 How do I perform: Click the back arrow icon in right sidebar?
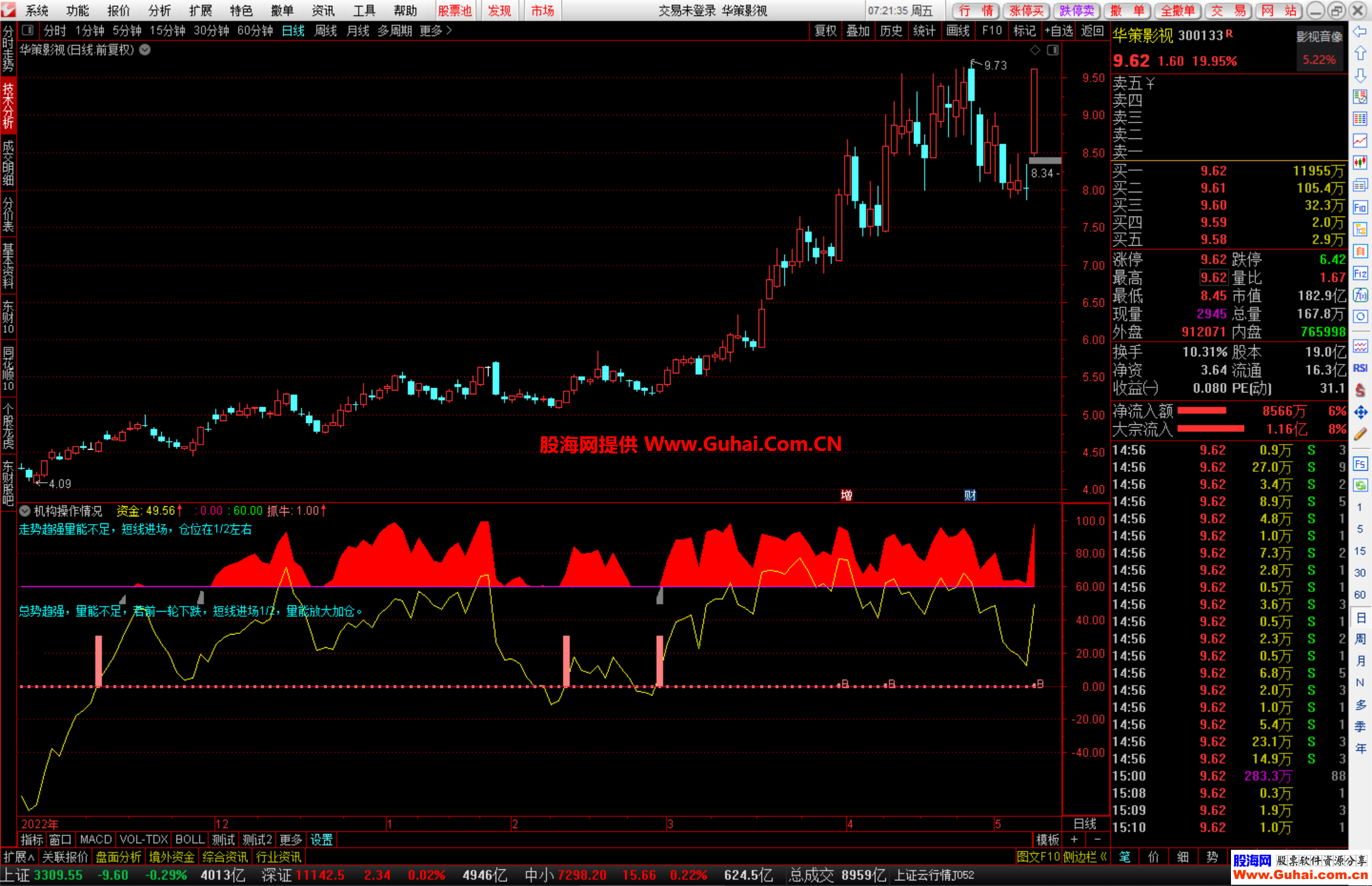tap(1360, 32)
